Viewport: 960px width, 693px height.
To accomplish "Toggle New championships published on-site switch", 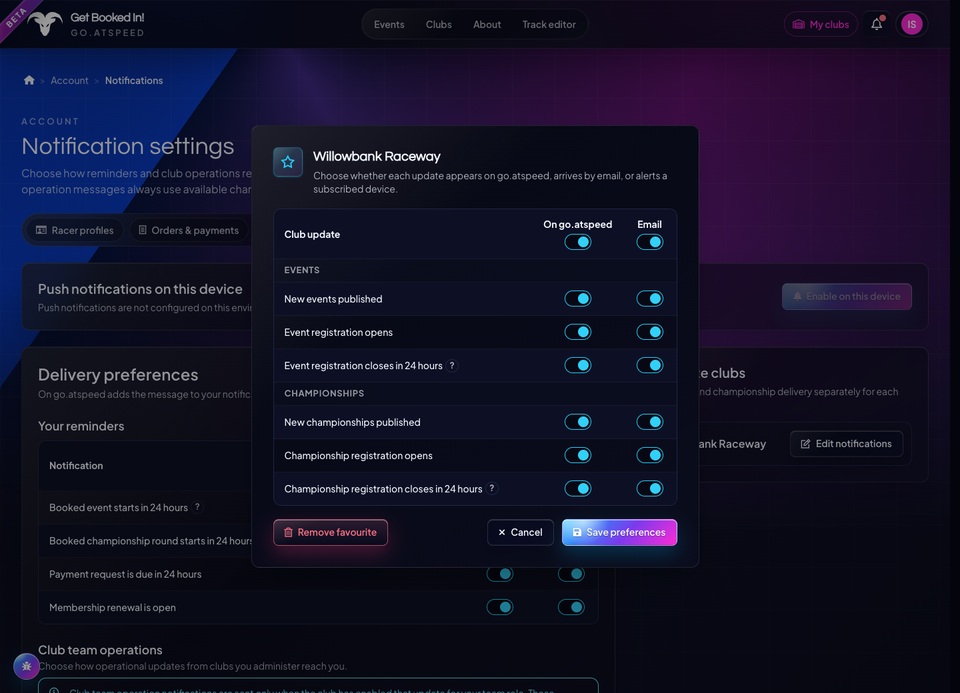I will (x=577, y=422).
